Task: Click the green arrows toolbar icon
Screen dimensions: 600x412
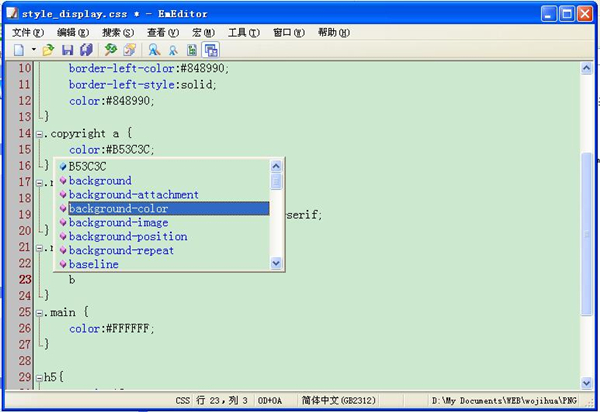Action: tap(111, 50)
